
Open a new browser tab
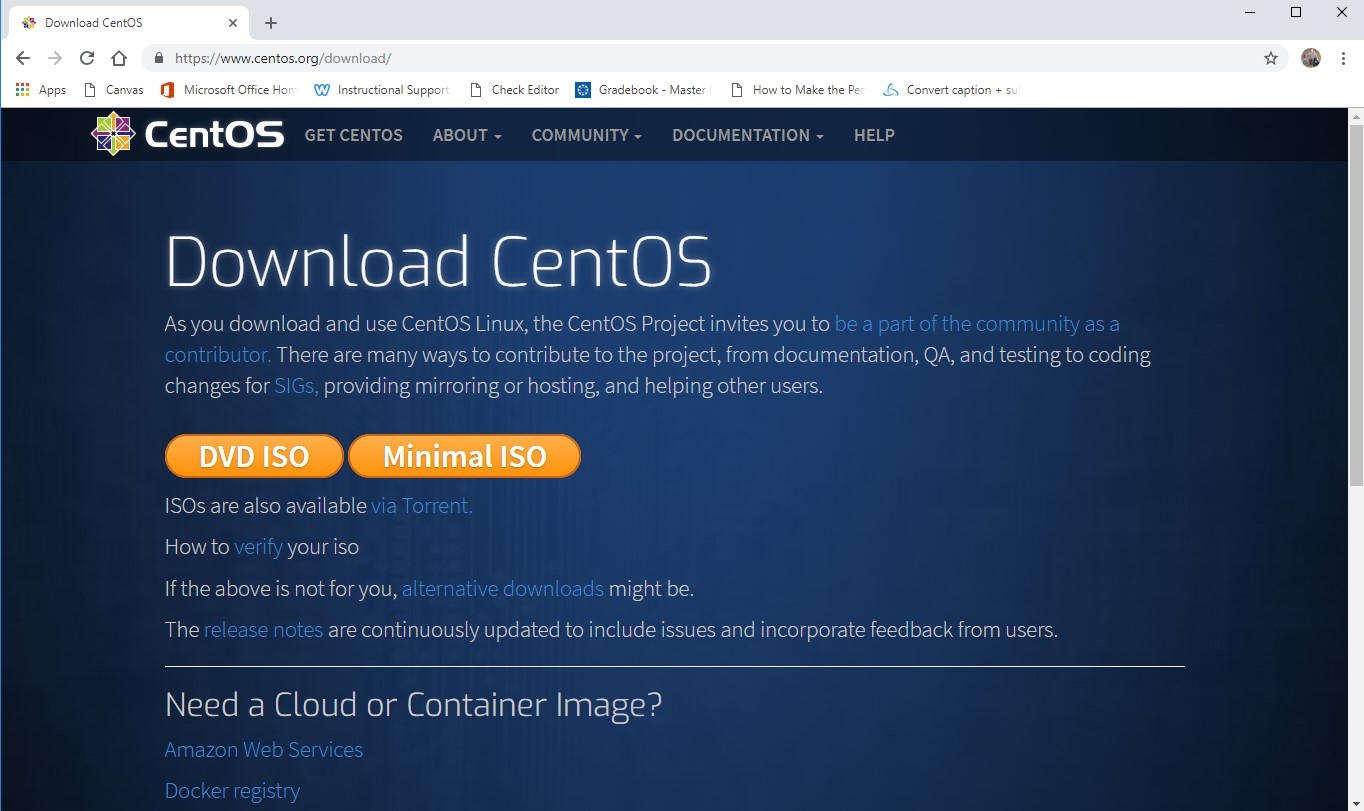[271, 22]
